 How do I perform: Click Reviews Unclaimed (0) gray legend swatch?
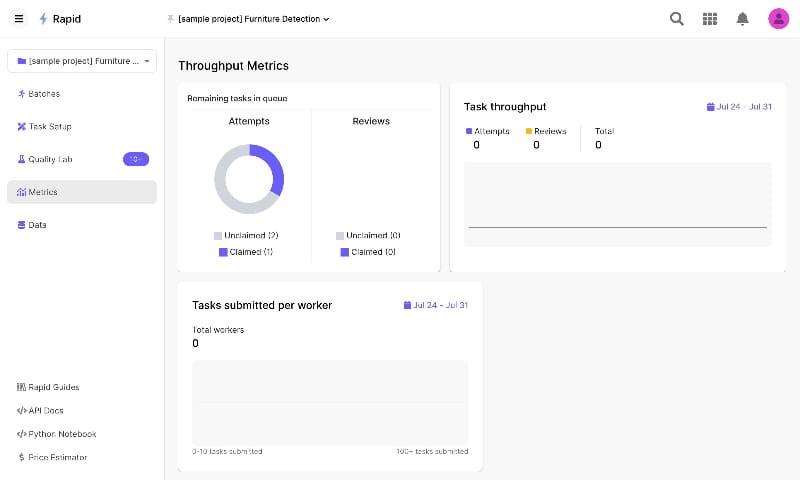[340, 236]
